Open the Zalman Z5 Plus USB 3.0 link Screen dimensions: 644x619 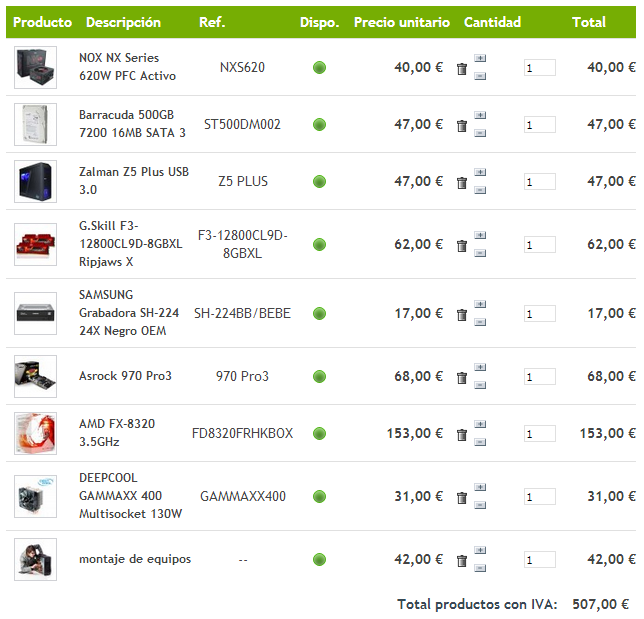[x=133, y=181]
